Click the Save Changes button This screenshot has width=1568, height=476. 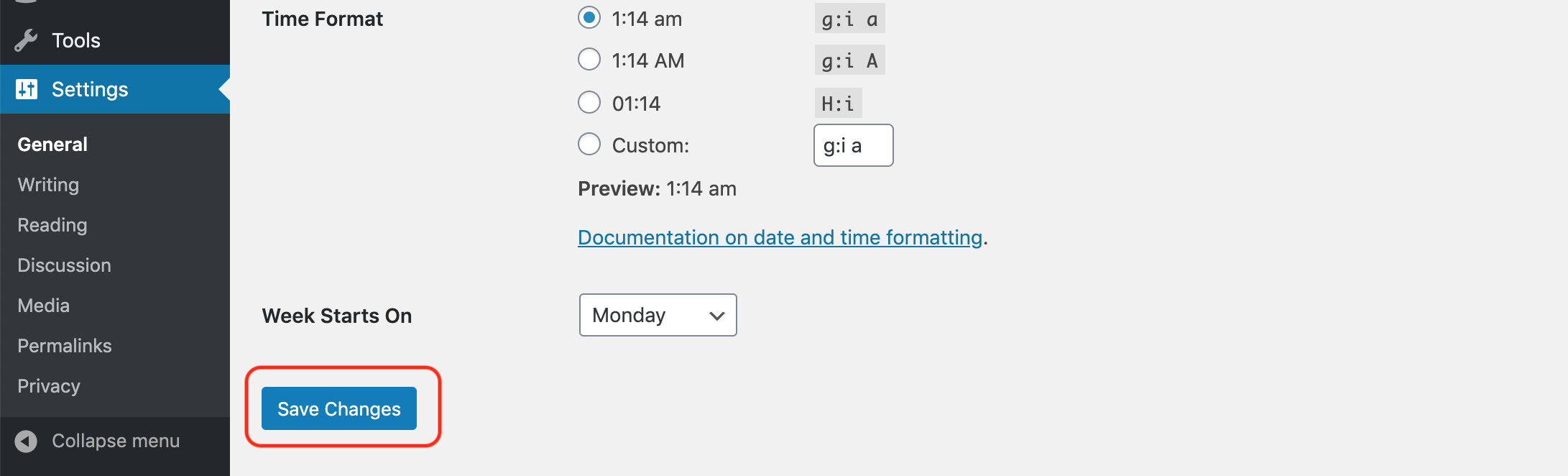click(x=338, y=408)
